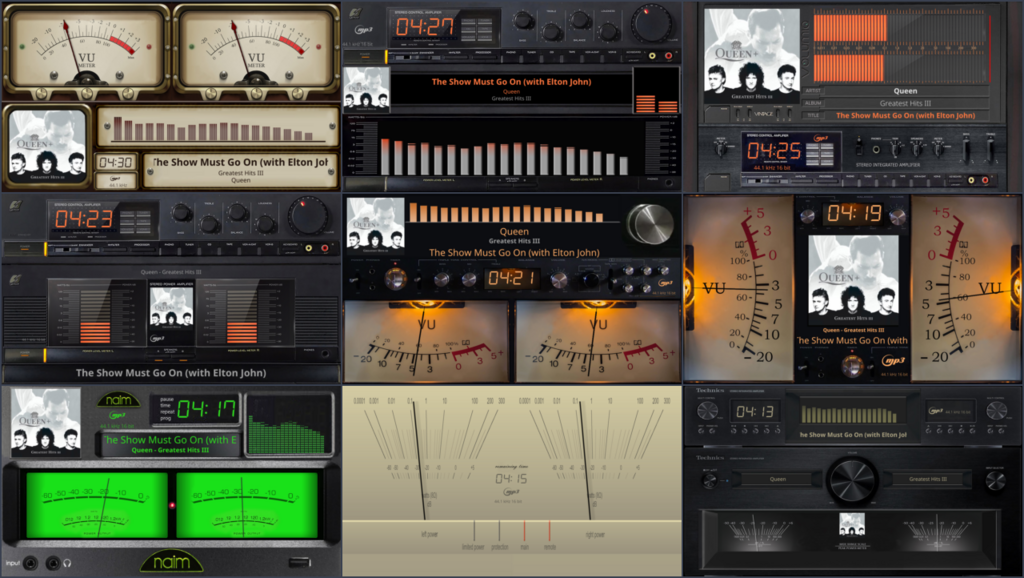Click the mp3 logo in 04:19 skin

(x=893, y=361)
